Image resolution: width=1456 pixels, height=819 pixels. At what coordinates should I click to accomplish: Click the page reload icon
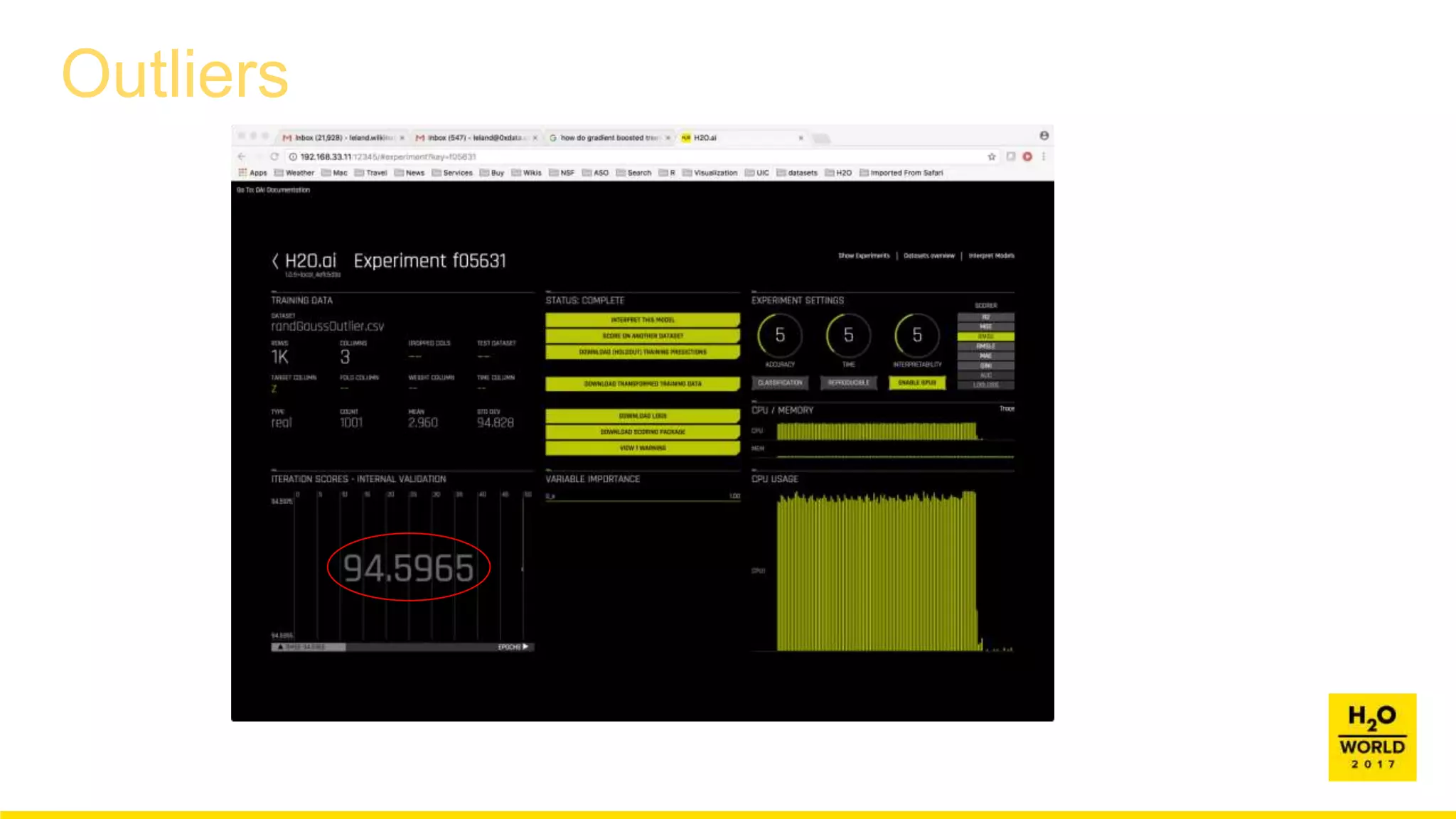(274, 156)
